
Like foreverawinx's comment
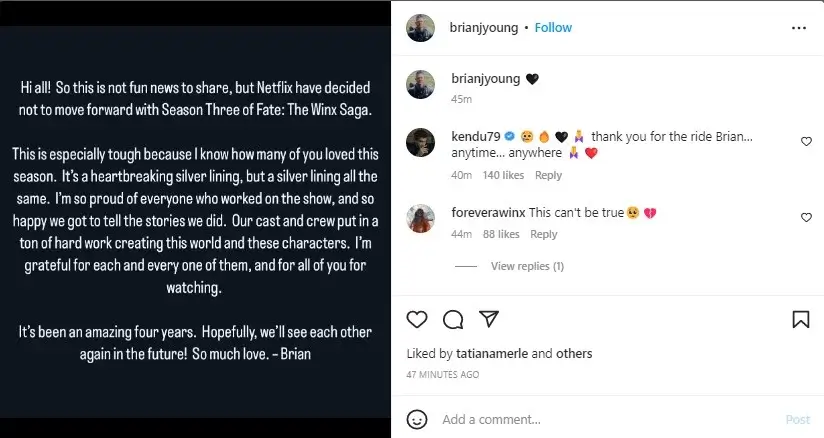point(806,217)
